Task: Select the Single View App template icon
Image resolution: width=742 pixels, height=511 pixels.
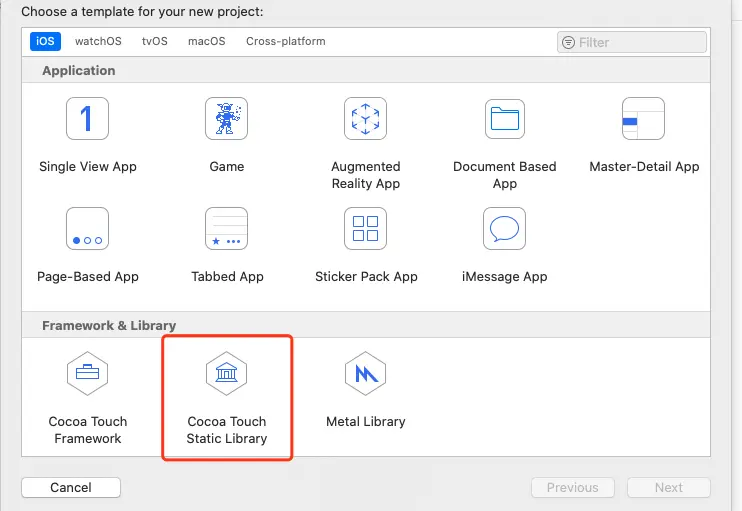Action: pyautogui.click(x=88, y=118)
